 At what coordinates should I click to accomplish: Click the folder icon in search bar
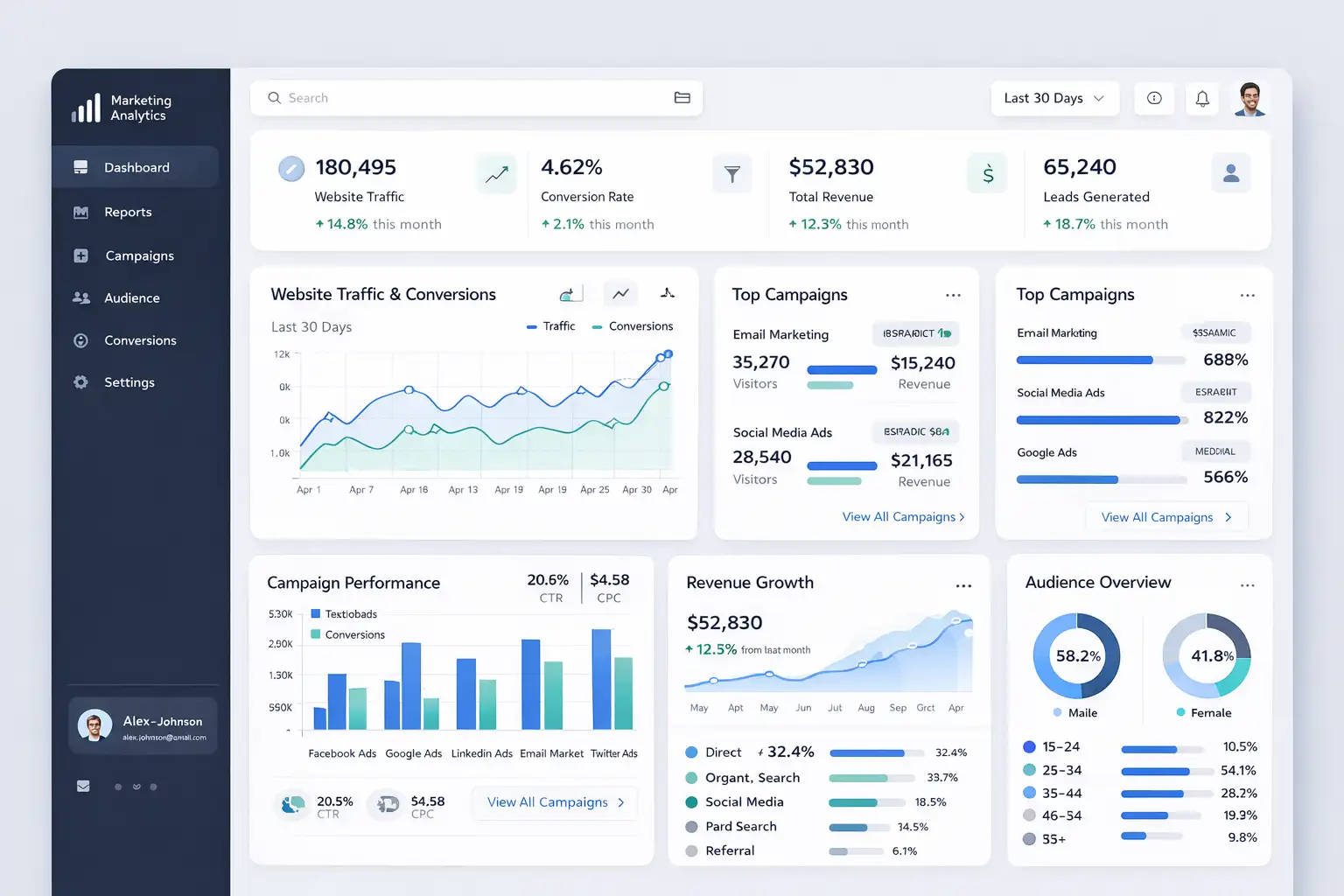tap(682, 98)
